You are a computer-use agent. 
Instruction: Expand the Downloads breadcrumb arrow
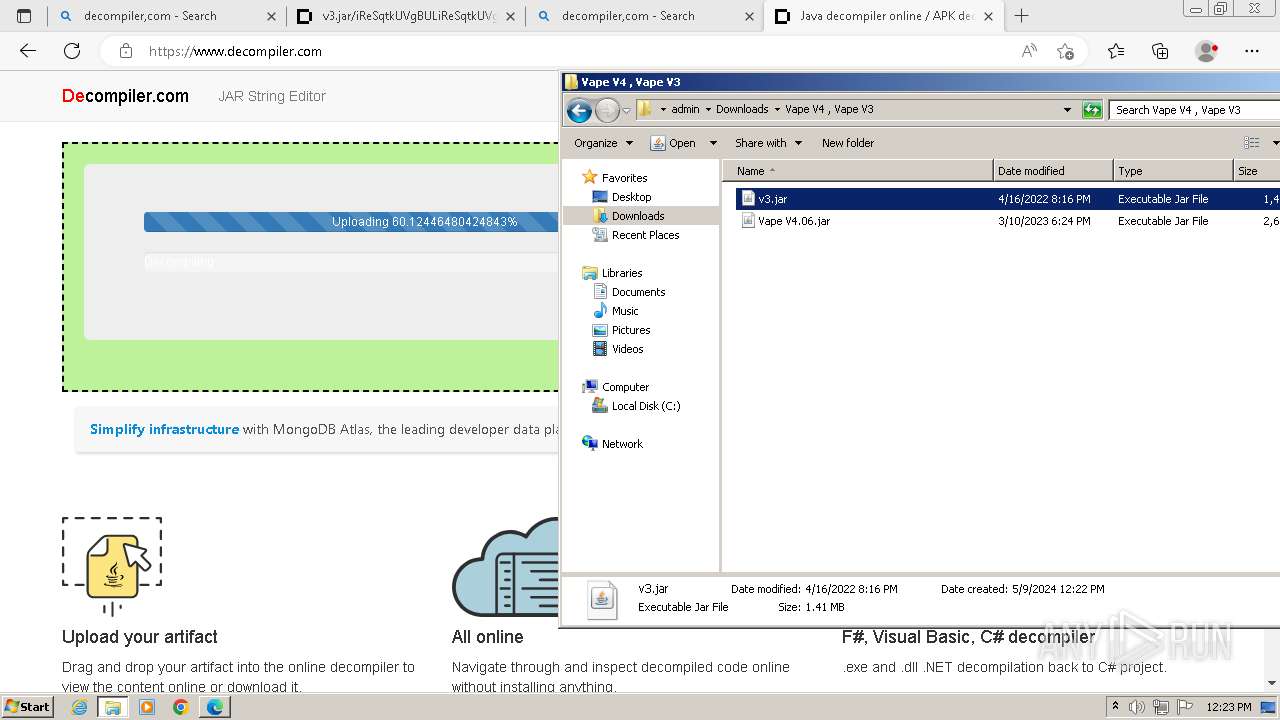[x=777, y=110]
